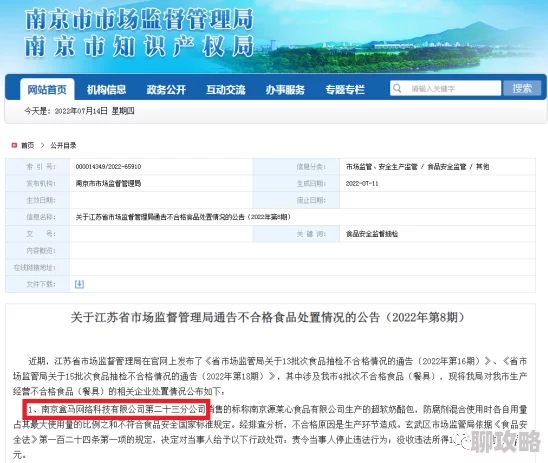Screen dimensions: 548x463
Task: Click the magnifier icon in search box
Action: click(397, 88)
